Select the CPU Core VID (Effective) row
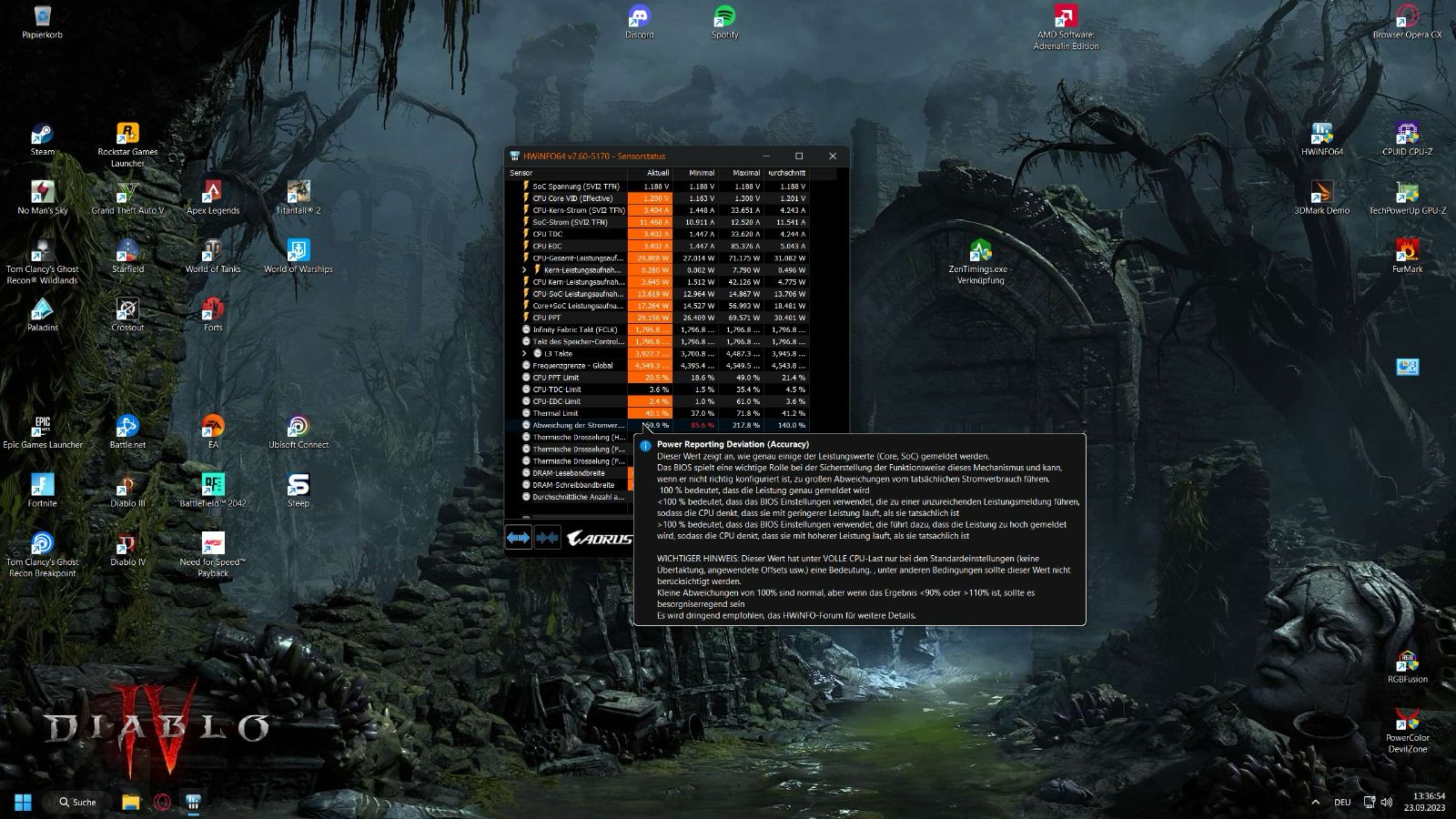Viewport: 1456px width, 819px height. [657, 198]
